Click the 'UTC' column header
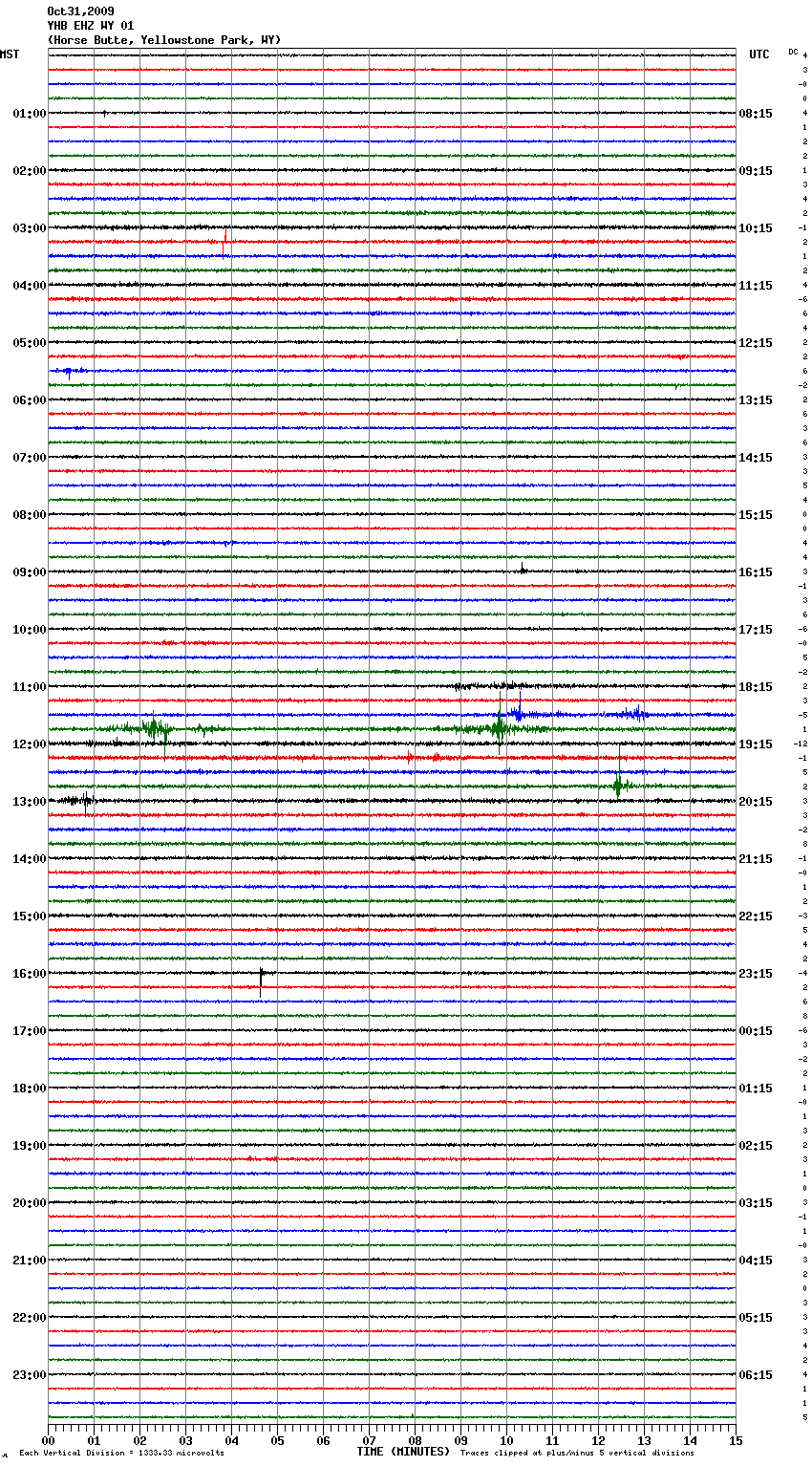Image resolution: width=812 pixels, height=1466 pixels. point(759,54)
